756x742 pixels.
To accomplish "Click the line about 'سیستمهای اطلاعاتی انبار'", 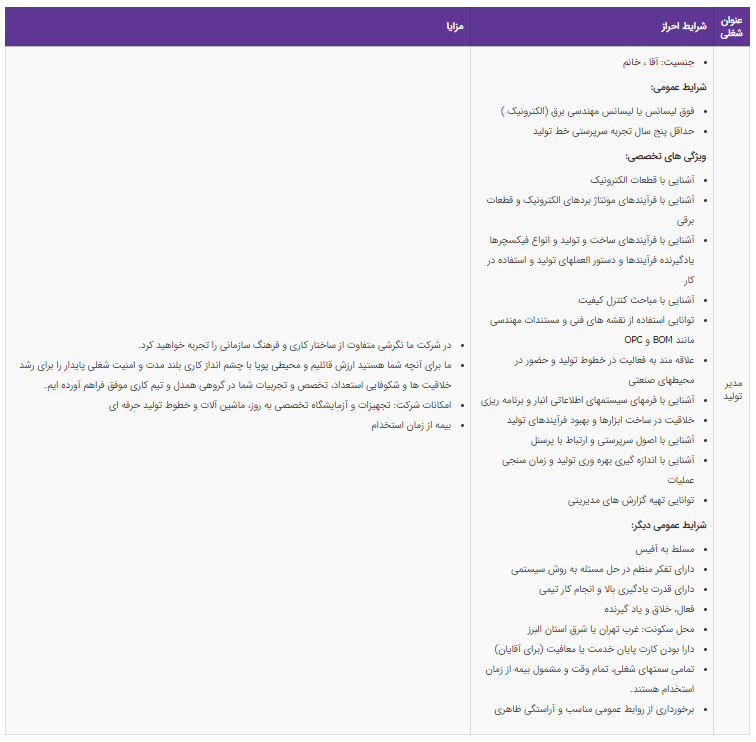I will point(587,401).
